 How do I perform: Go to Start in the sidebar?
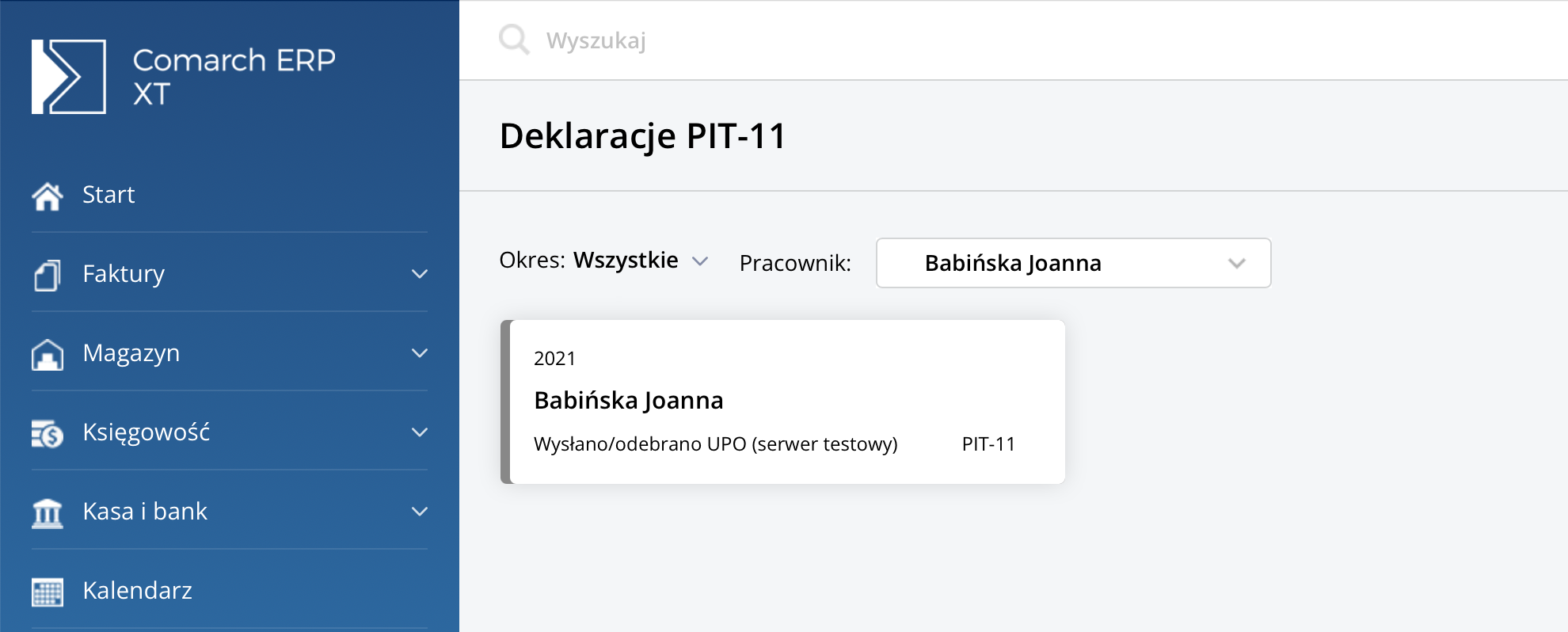point(108,195)
